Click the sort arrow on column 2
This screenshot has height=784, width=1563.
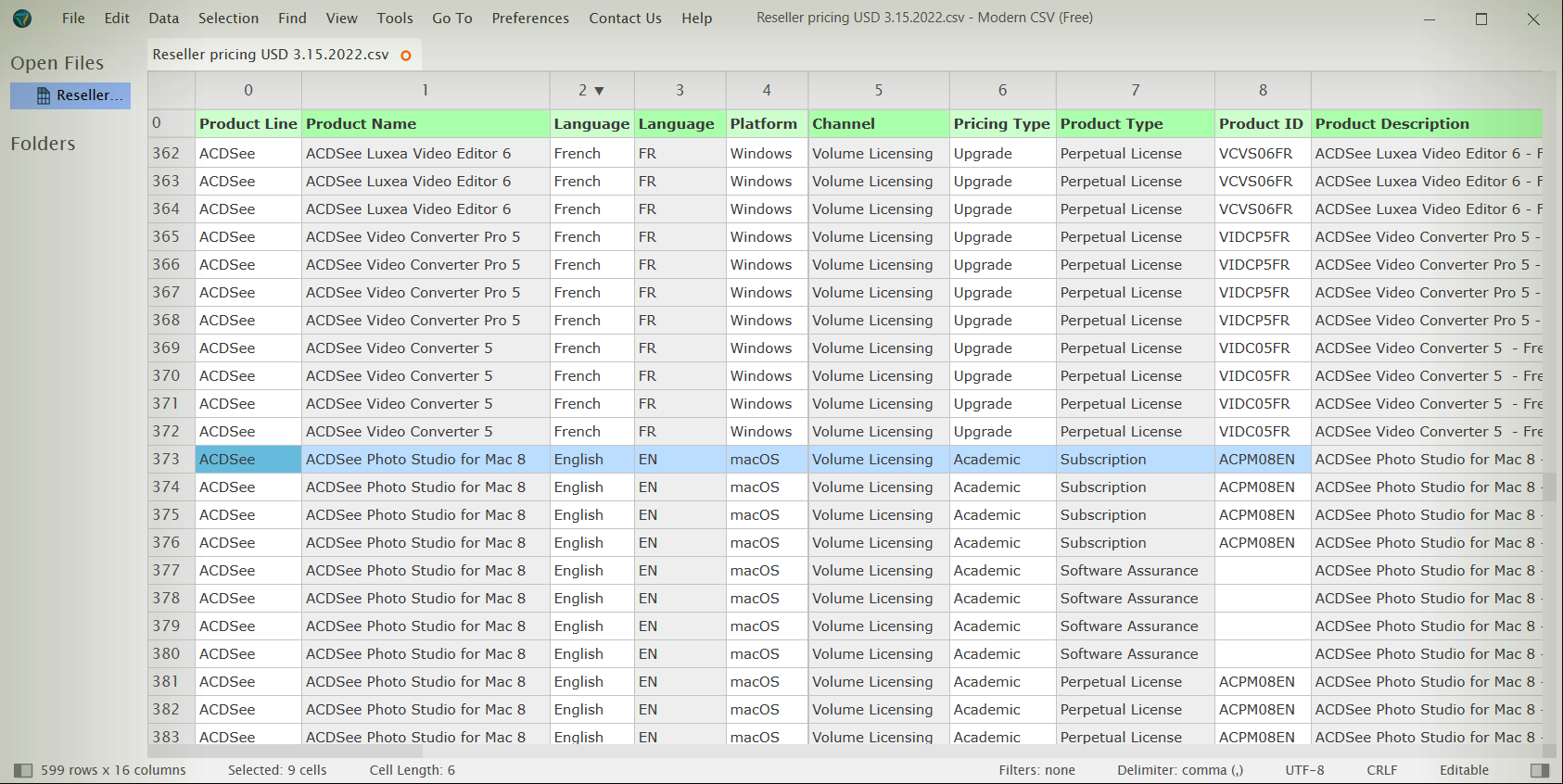coord(599,91)
